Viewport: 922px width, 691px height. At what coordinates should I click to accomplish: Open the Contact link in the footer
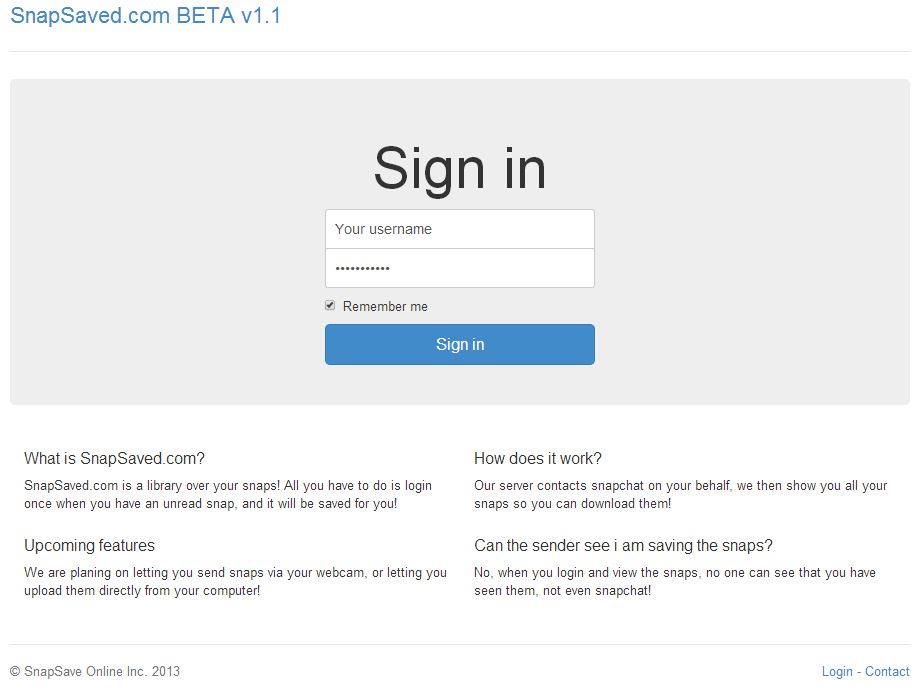point(887,671)
